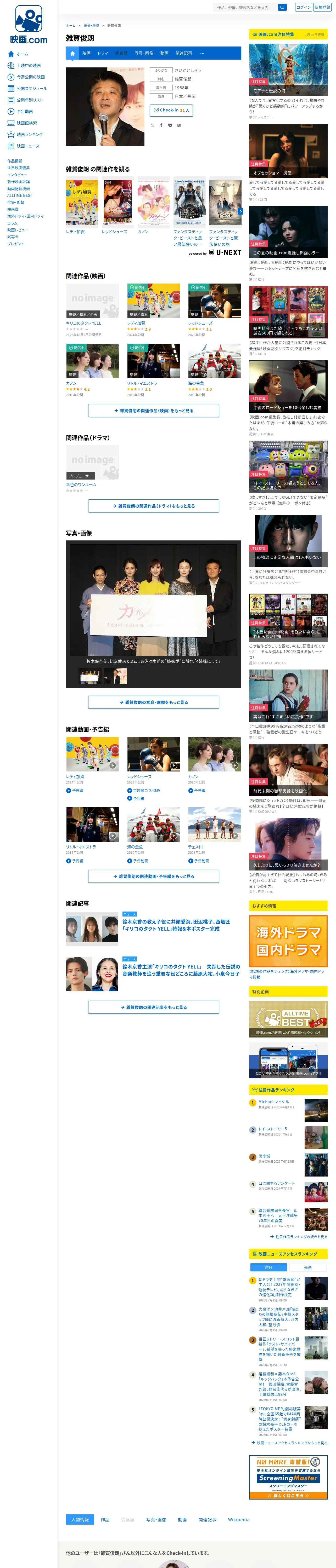Open the ALLTIME BEST sidebar link
This screenshot has height=1568, width=336.
pos(20,195)
